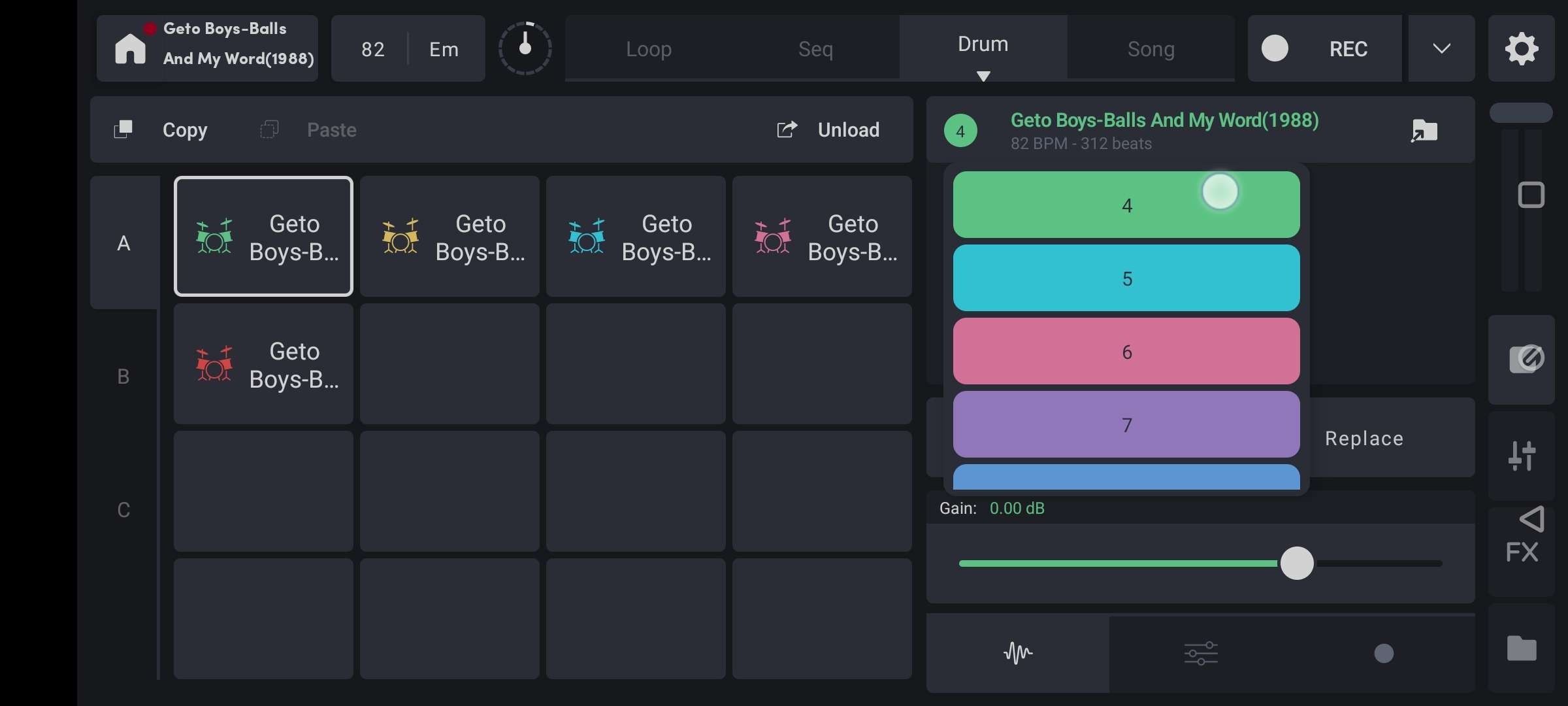The width and height of the screenshot is (1568, 706).
Task: Open the Em key selector
Action: 444,49
